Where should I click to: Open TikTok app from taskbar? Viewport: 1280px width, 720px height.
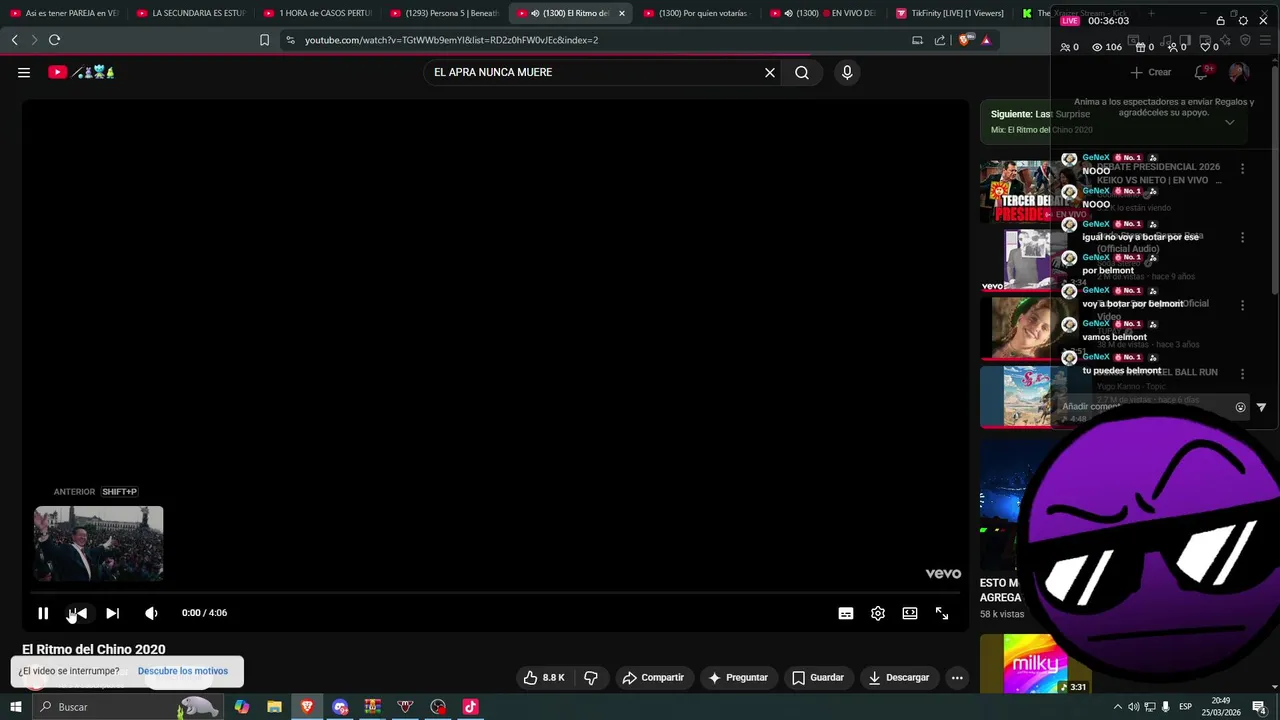[470, 707]
